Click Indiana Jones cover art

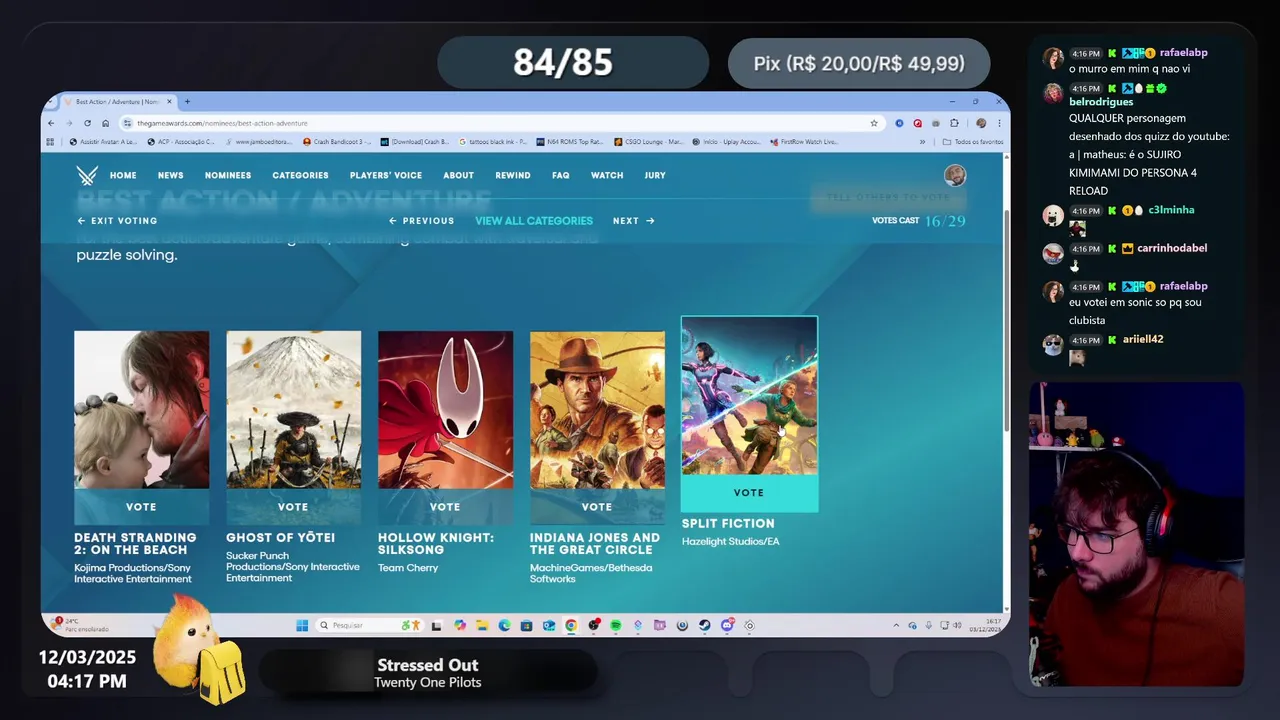tap(597, 410)
